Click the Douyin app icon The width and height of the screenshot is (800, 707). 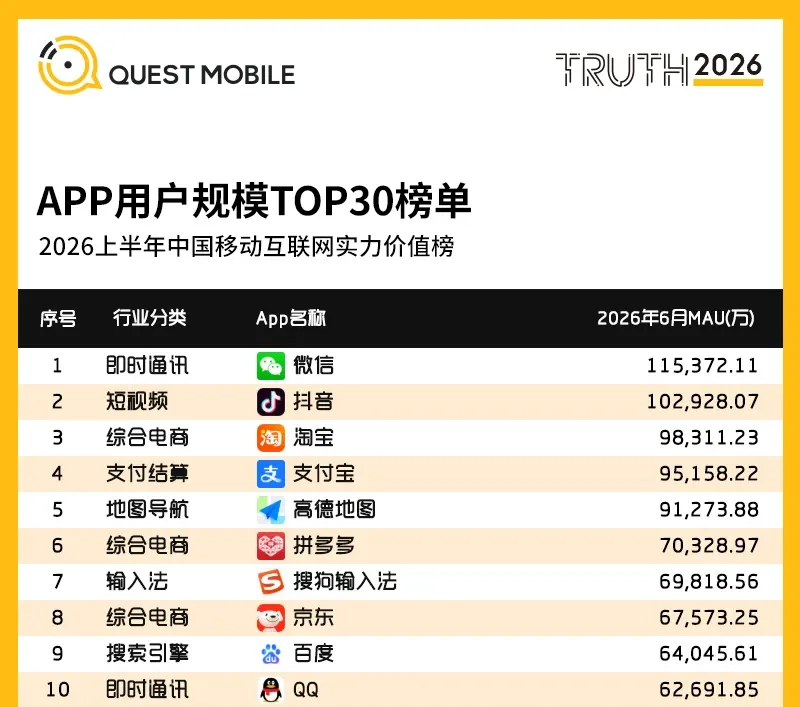coord(270,401)
